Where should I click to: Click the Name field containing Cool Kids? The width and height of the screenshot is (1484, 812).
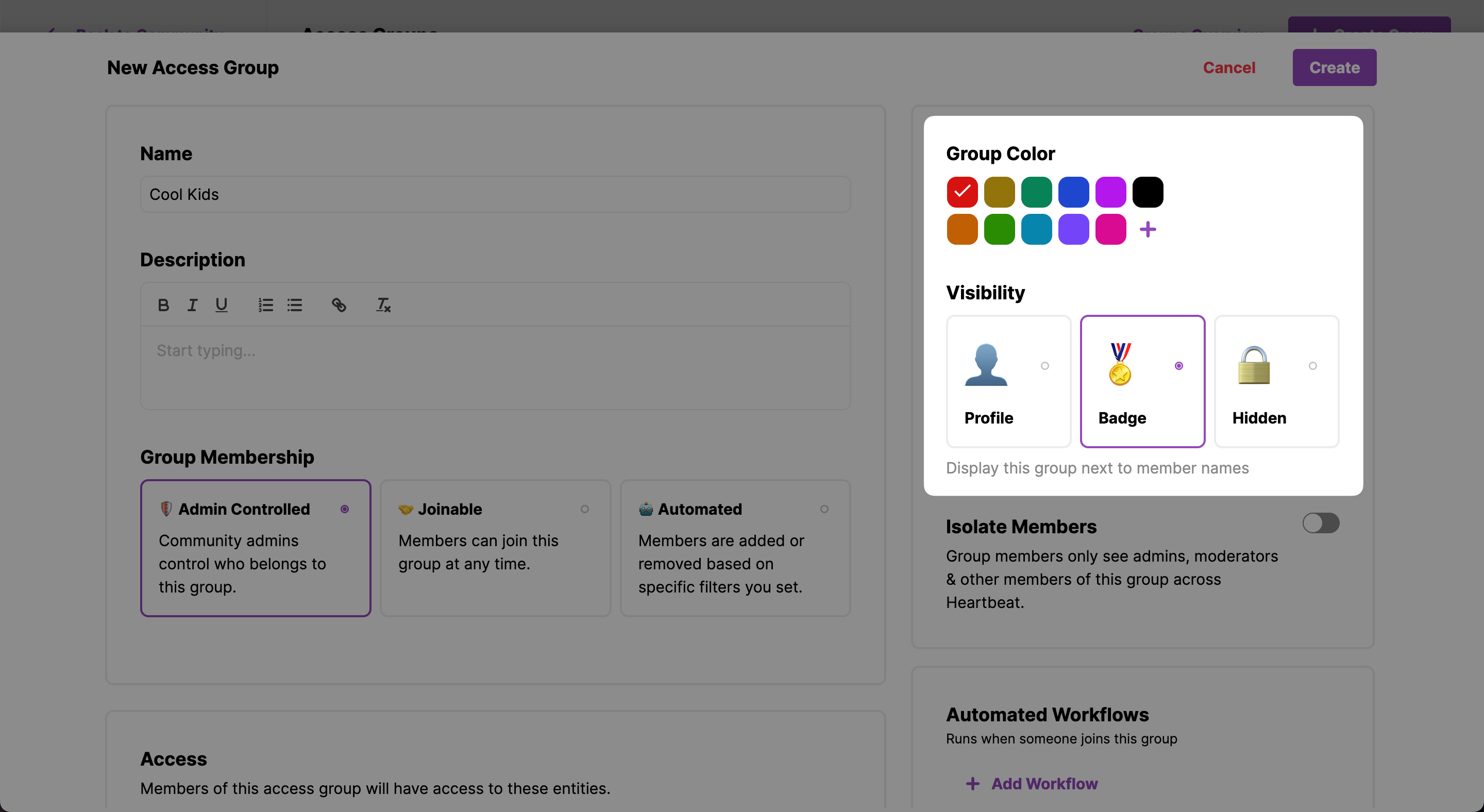[x=495, y=194]
